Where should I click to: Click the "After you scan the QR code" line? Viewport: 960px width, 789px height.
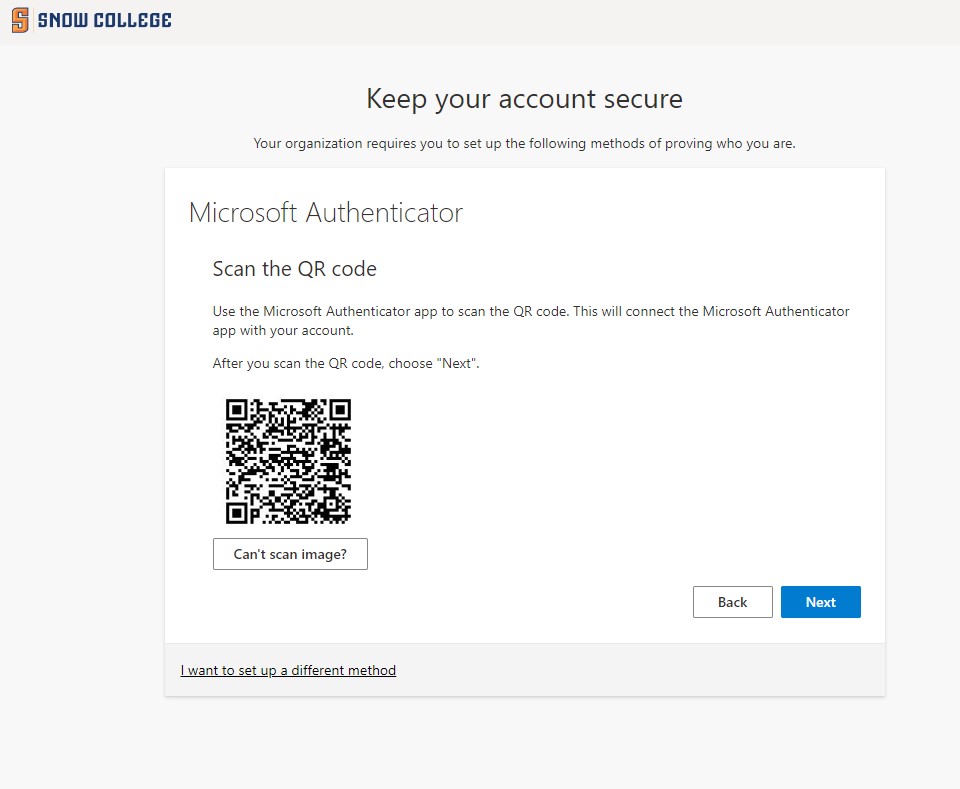point(346,364)
